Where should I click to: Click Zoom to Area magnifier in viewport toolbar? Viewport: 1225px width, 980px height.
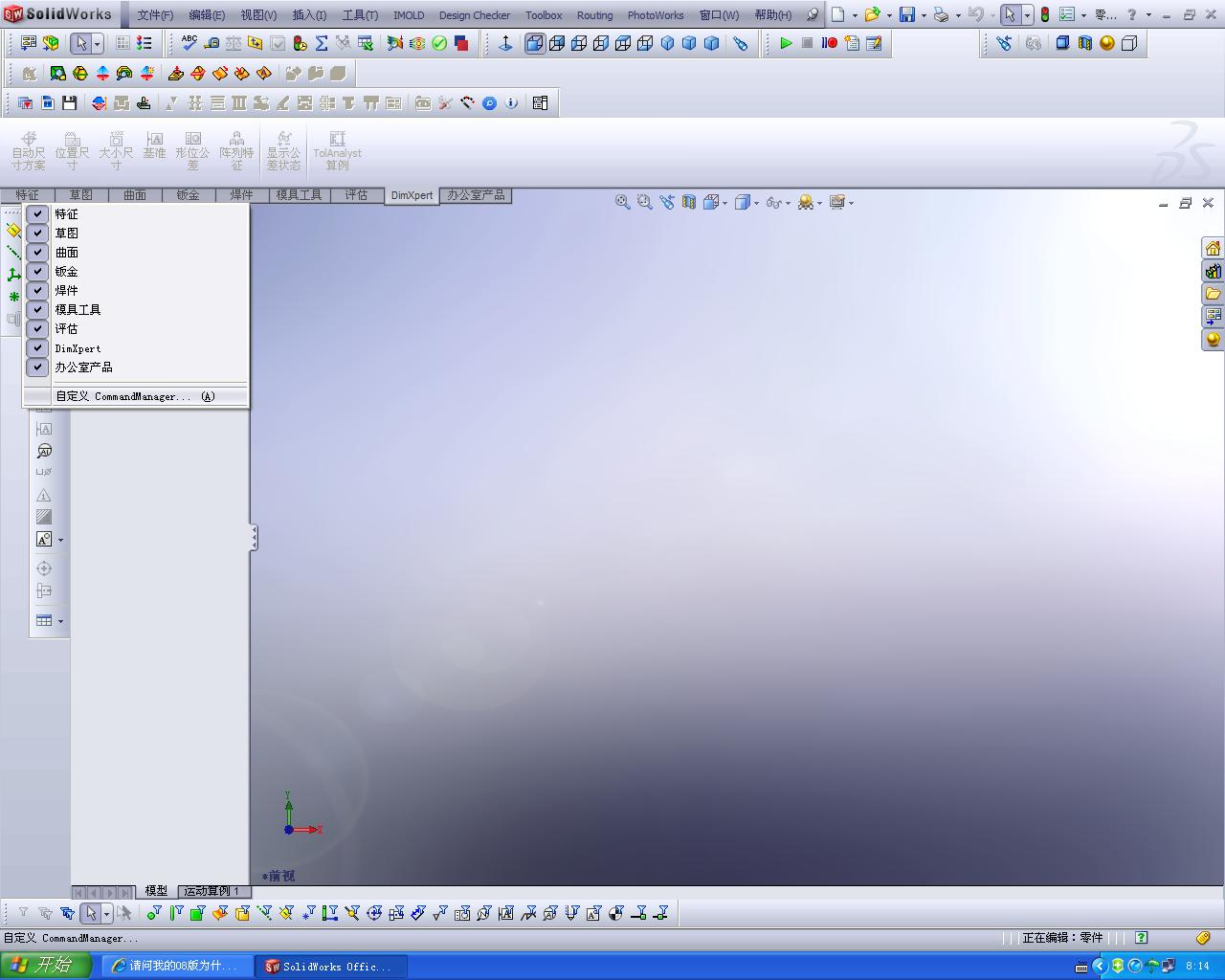[645, 202]
